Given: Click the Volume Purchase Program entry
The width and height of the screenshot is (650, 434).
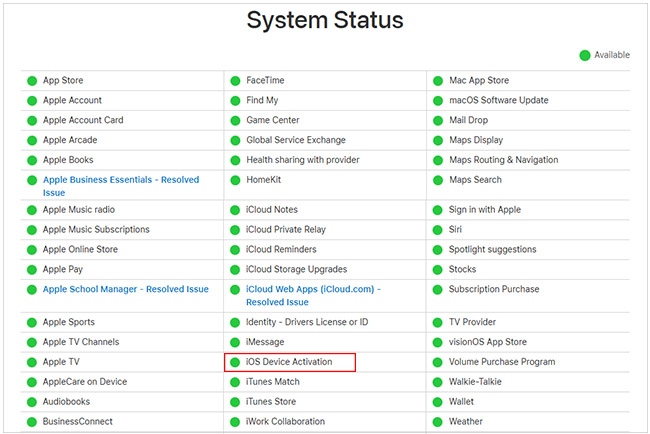Looking at the screenshot, I should (502, 362).
